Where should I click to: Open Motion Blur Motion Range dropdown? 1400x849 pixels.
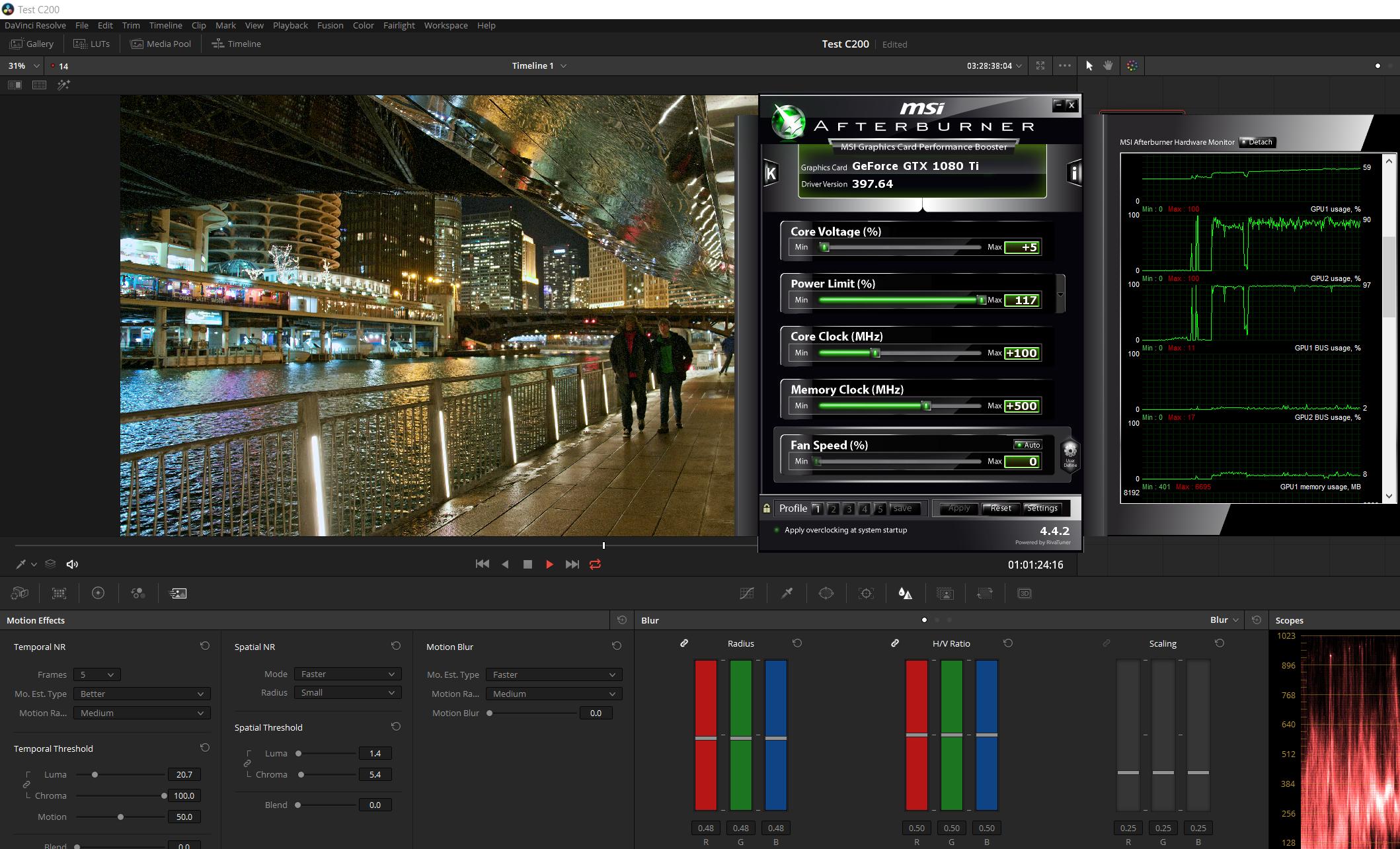tap(554, 694)
